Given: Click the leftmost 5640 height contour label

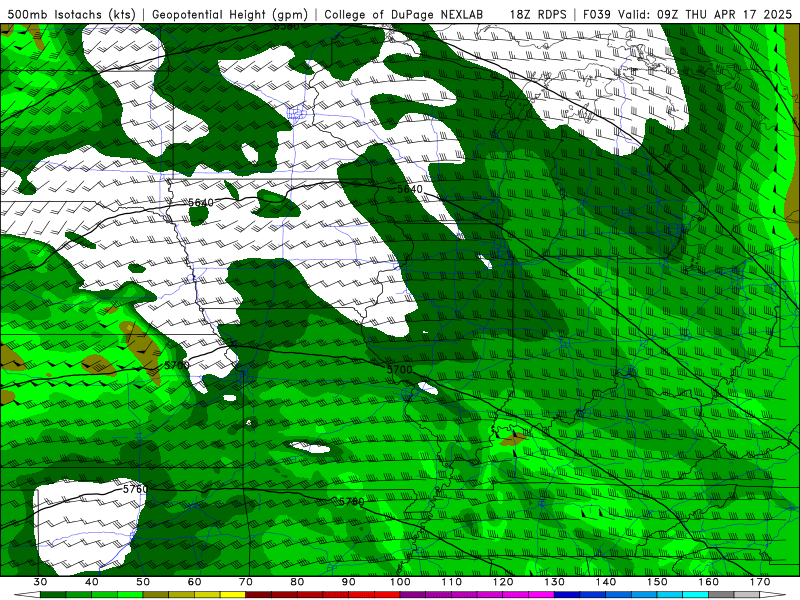Looking at the screenshot, I should [x=201, y=203].
